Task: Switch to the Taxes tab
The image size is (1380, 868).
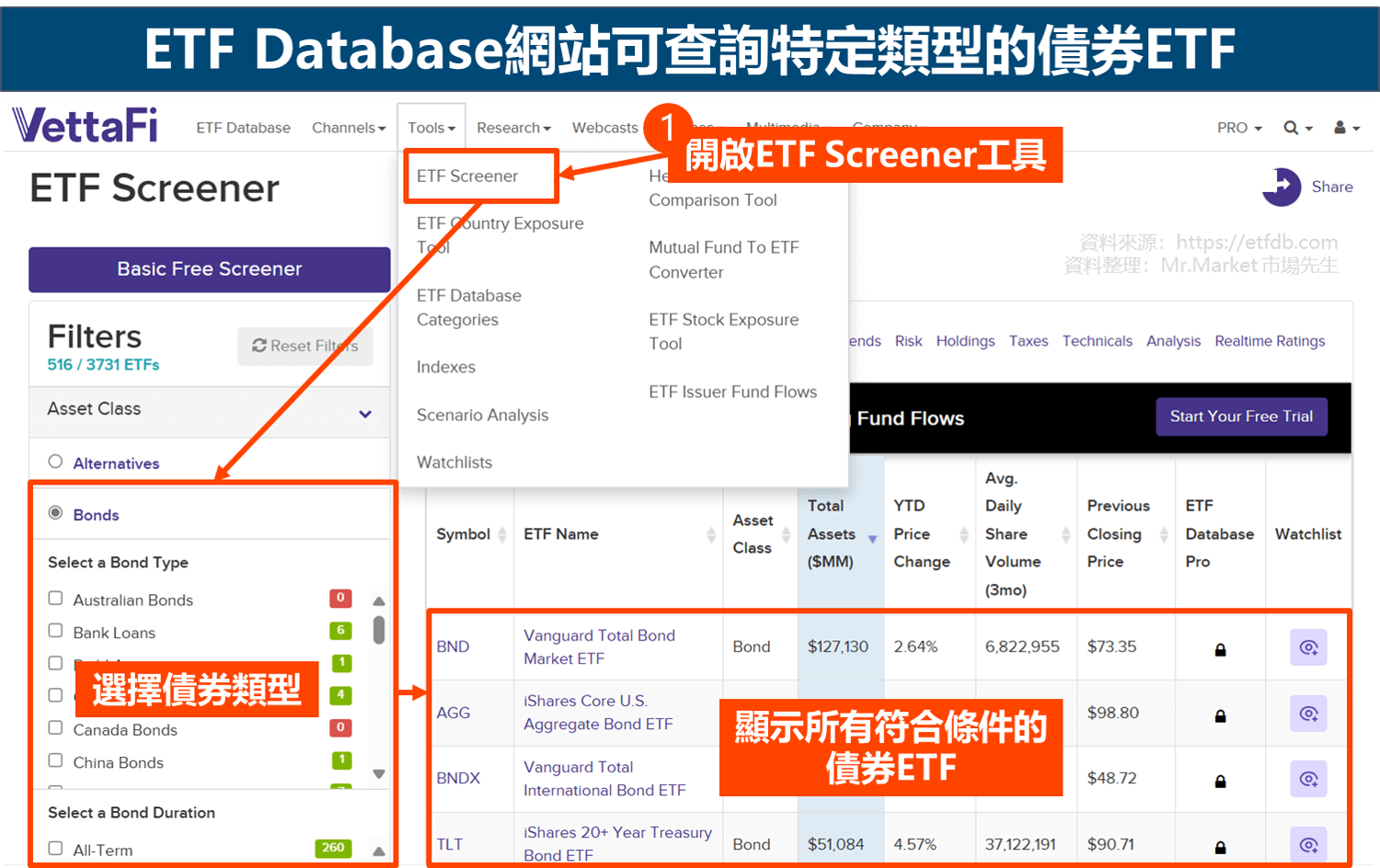Action: point(1029,341)
